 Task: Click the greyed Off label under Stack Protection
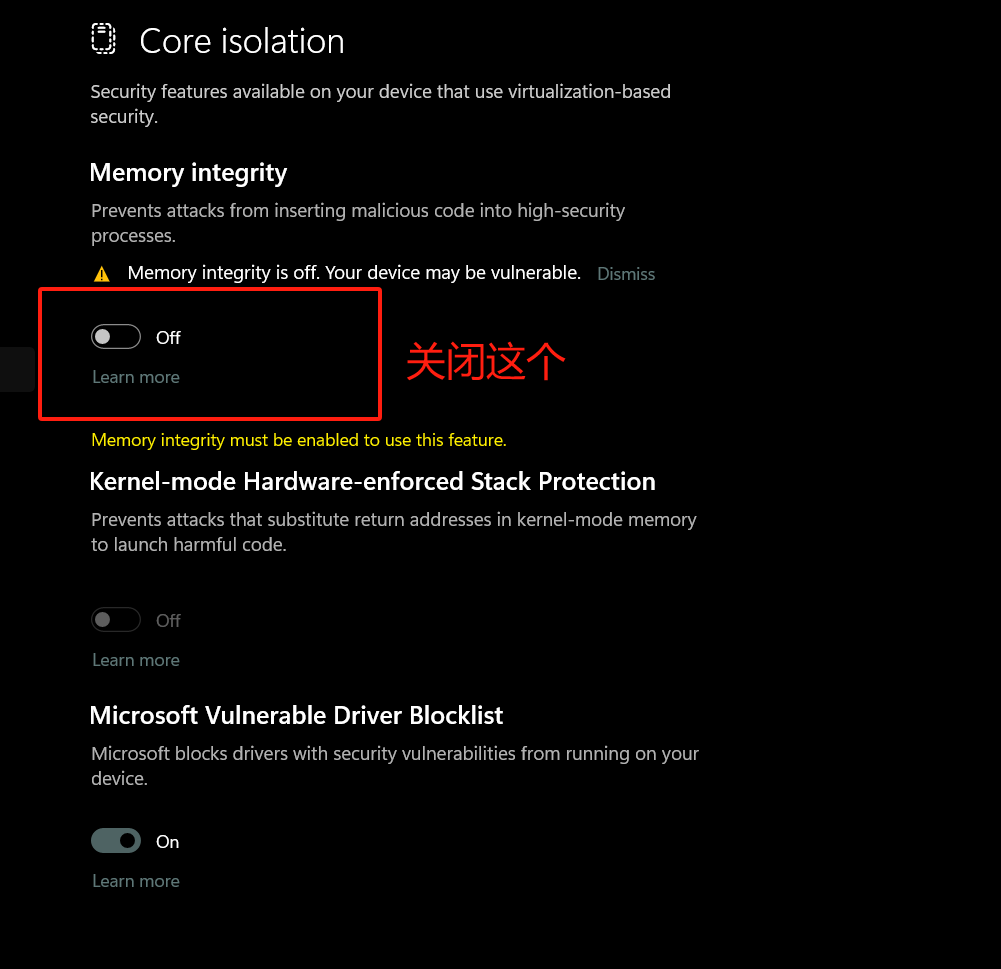pos(168,621)
